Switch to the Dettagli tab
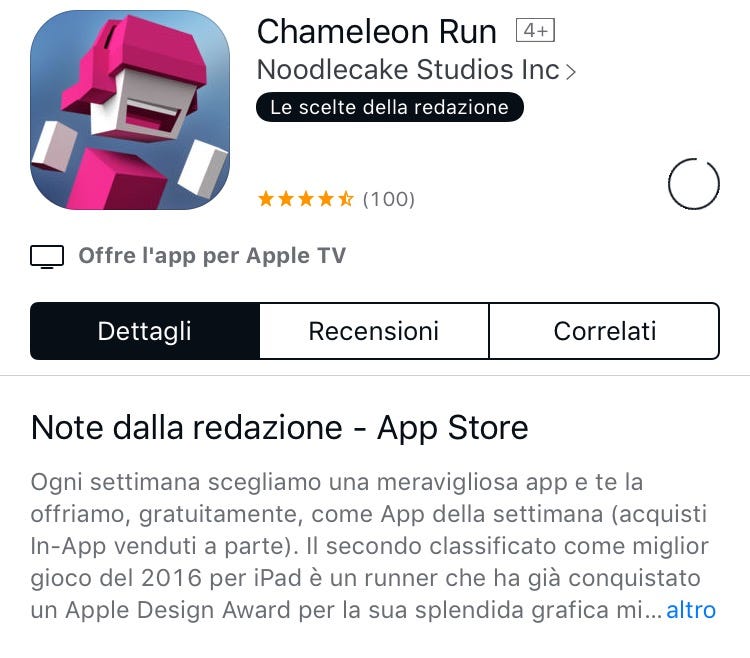Viewport: 750px width, 658px height. (x=145, y=331)
